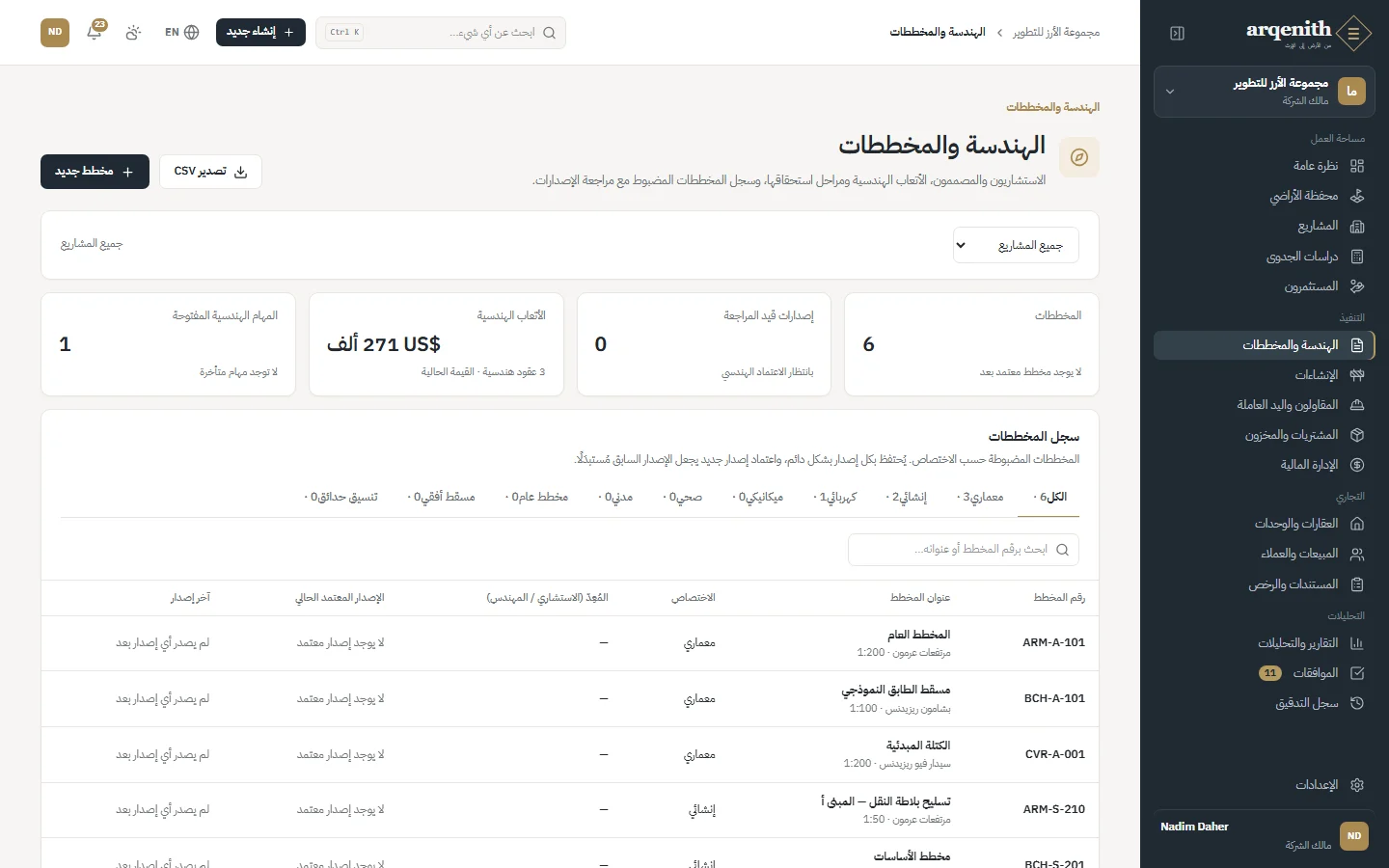
Task: Click الاختصاص column header
Action: (694, 598)
